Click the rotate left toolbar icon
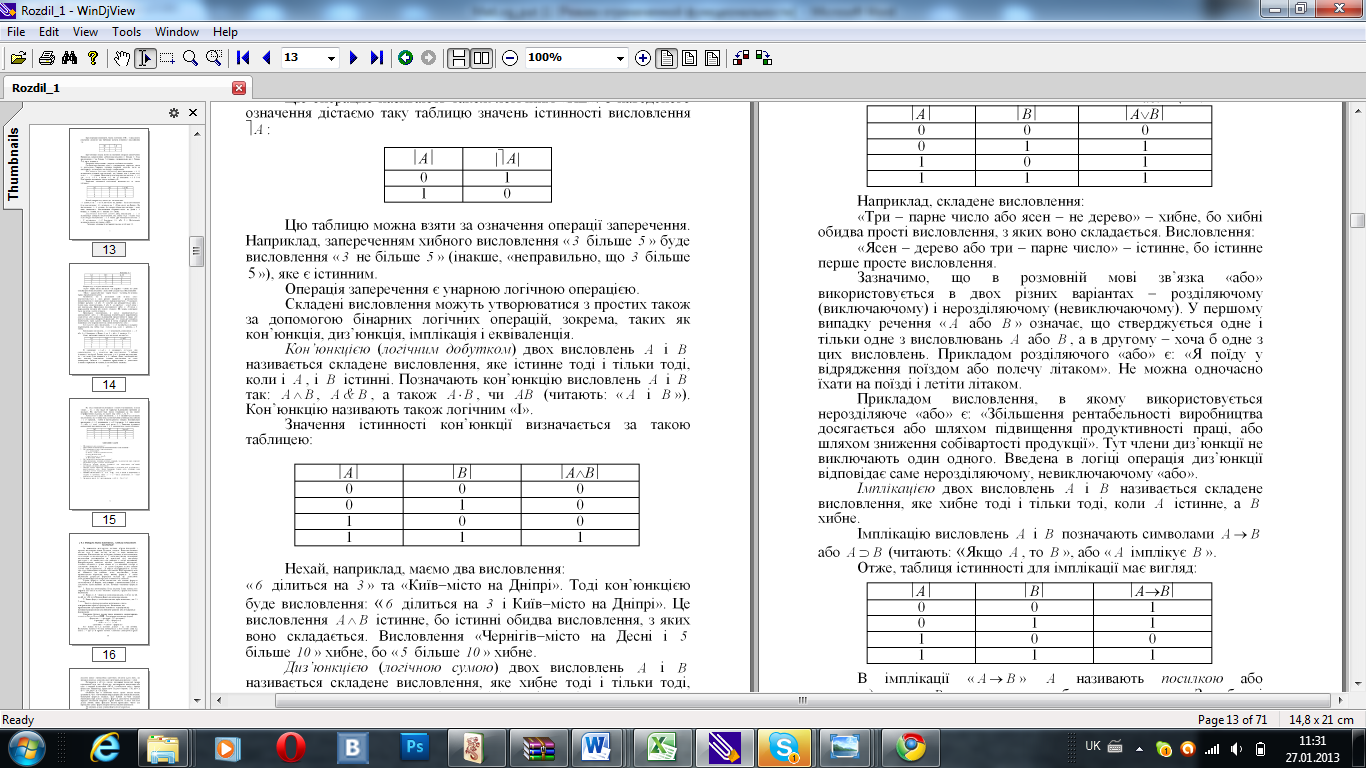The width and height of the screenshot is (1366, 768). coord(741,58)
